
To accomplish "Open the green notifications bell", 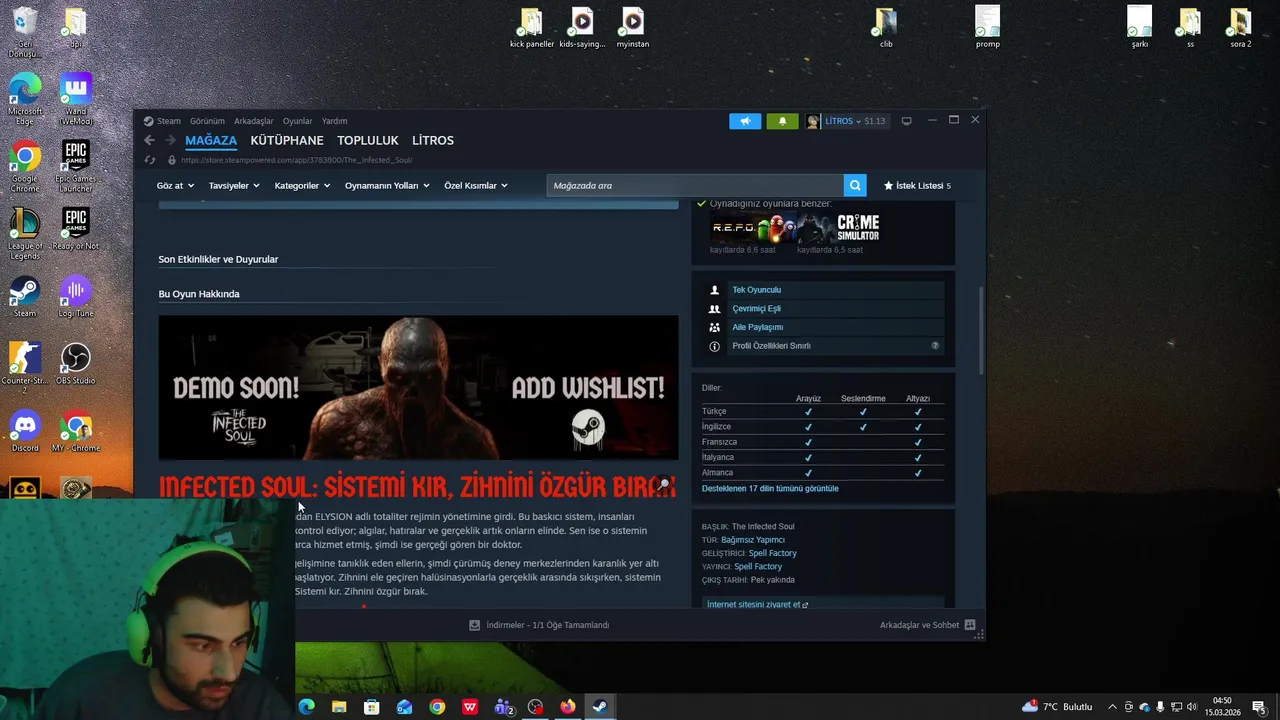I will [x=782, y=121].
